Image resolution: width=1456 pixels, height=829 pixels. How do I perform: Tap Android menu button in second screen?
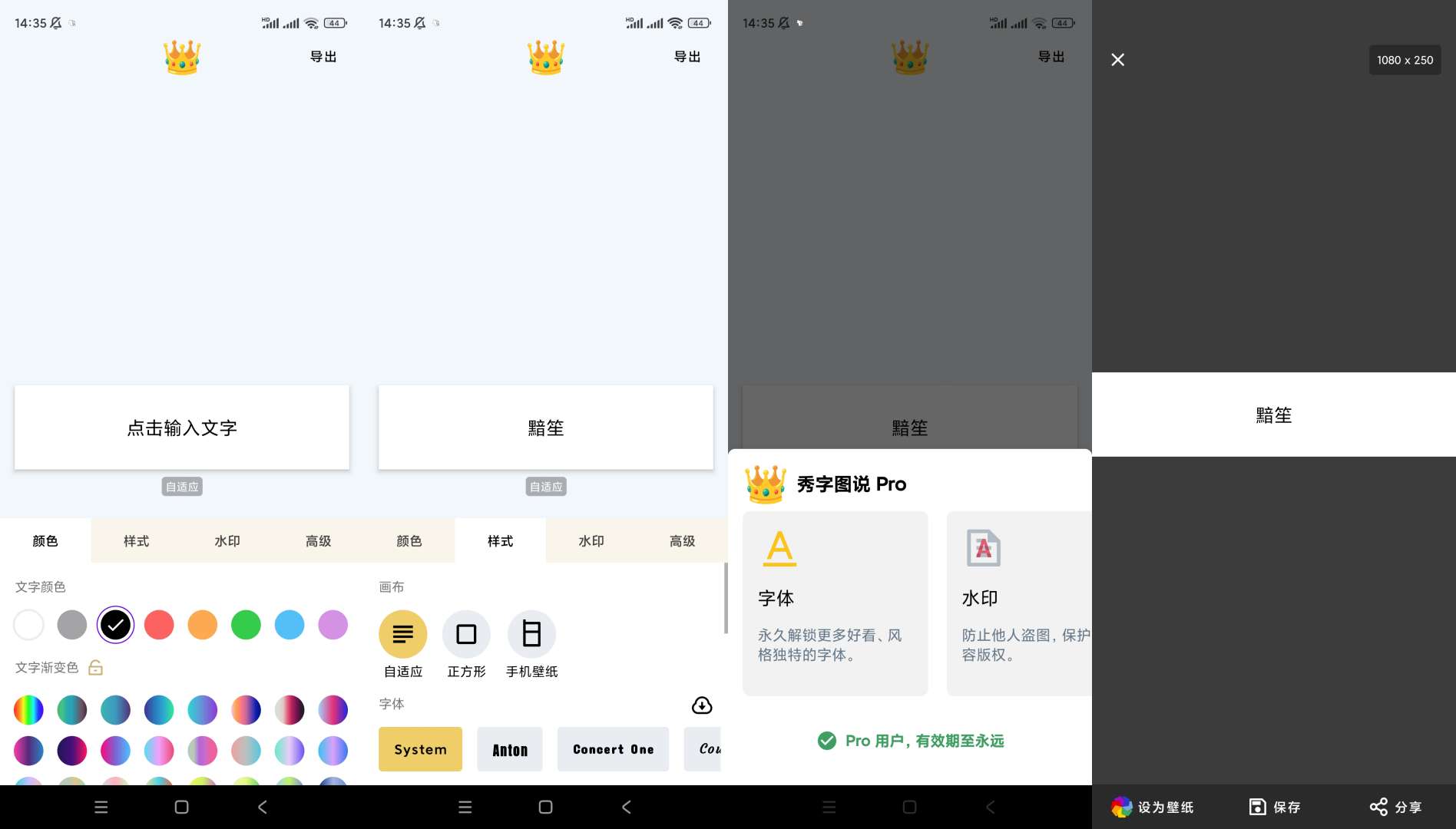pos(465,807)
